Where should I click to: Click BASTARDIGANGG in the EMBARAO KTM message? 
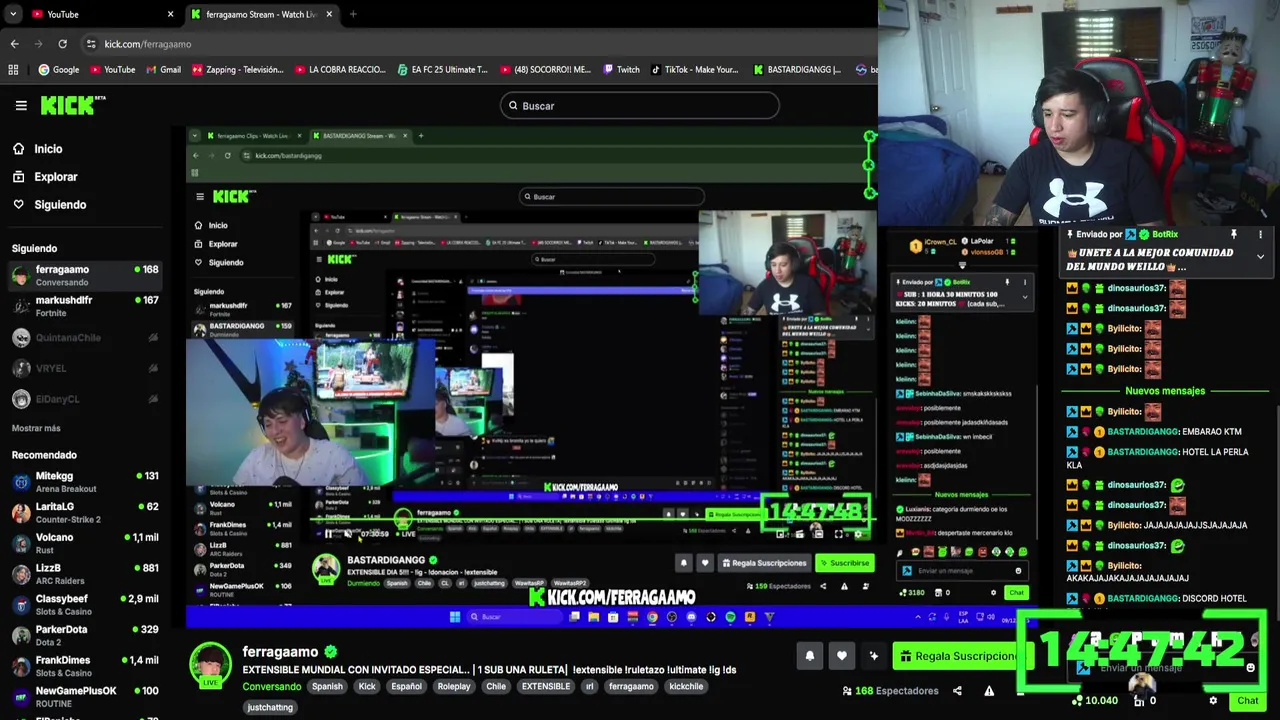(1143, 432)
